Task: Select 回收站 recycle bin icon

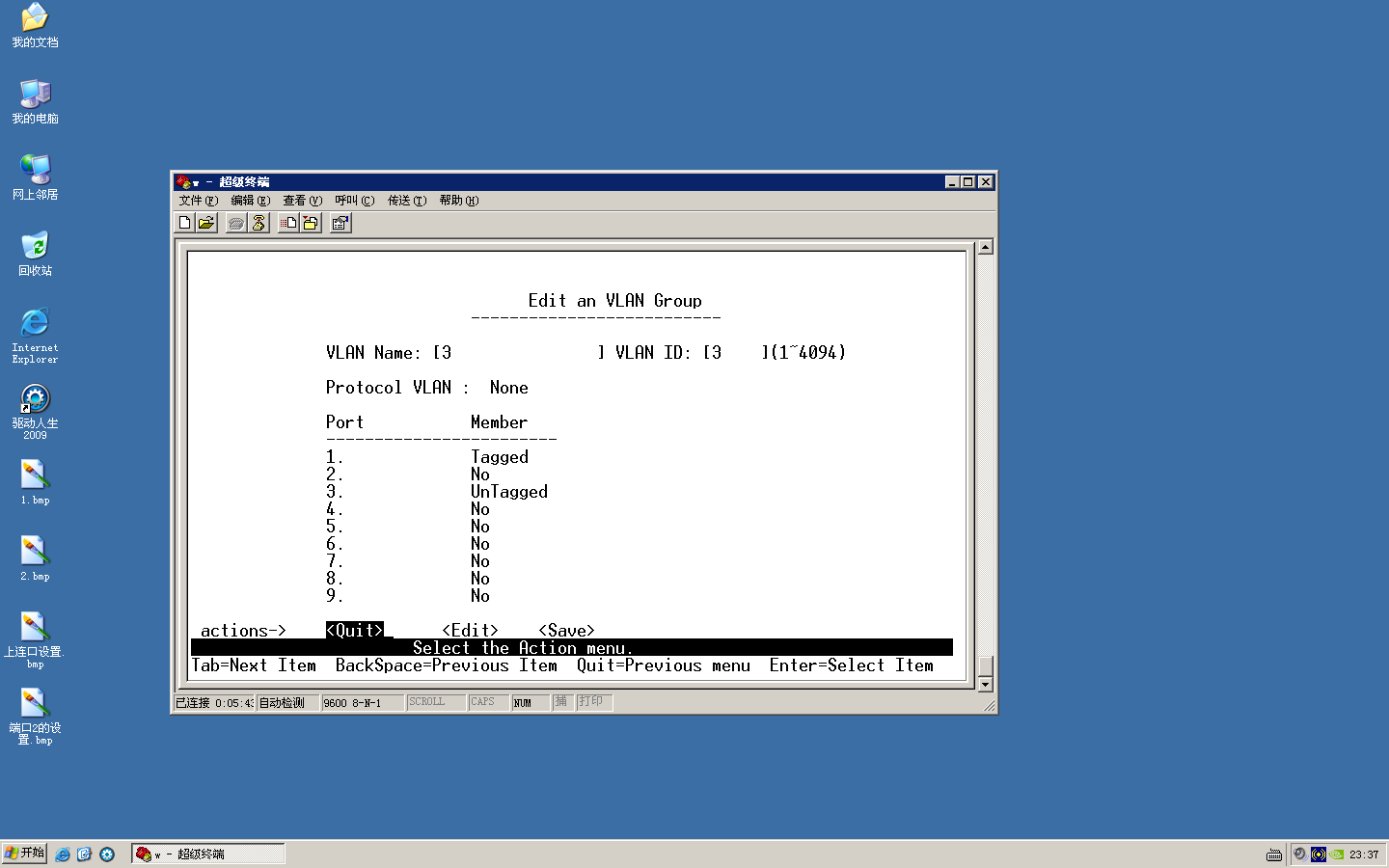Action: coord(35,255)
